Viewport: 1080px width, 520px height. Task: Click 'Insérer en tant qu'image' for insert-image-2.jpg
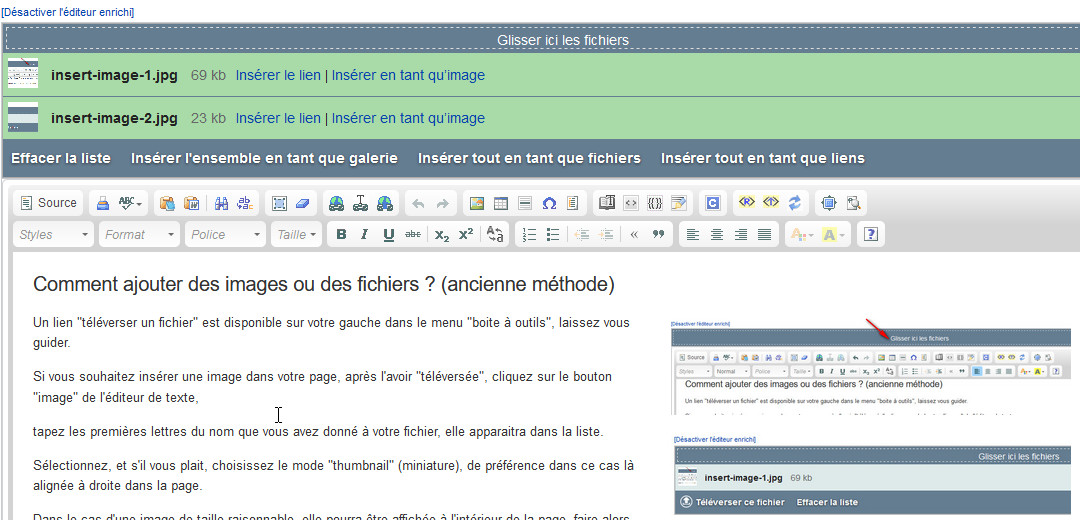click(408, 118)
